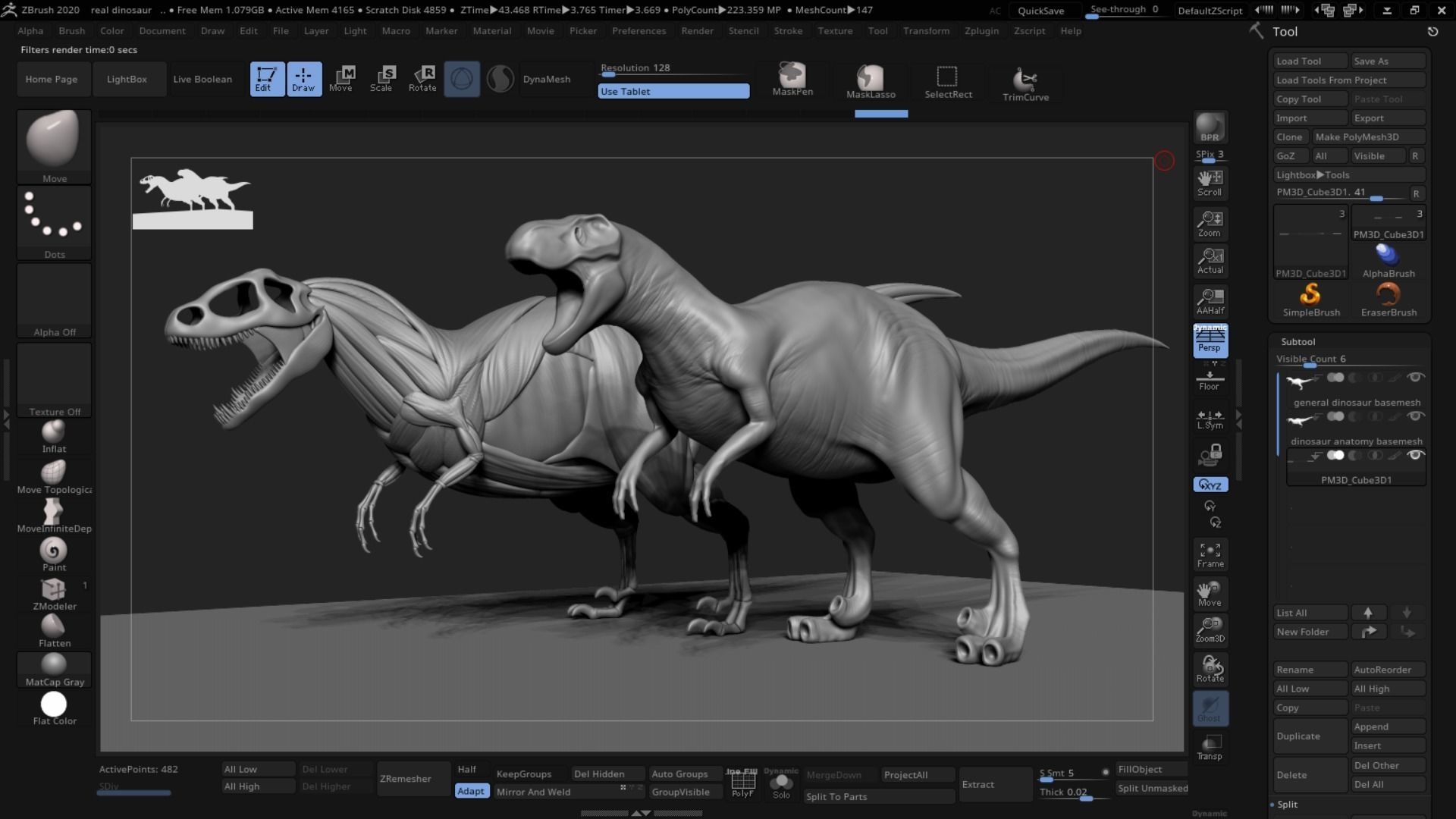Screen dimensions: 1456x819
Task: Click the Duplicate subtool button
Action: pos(1310,736)
